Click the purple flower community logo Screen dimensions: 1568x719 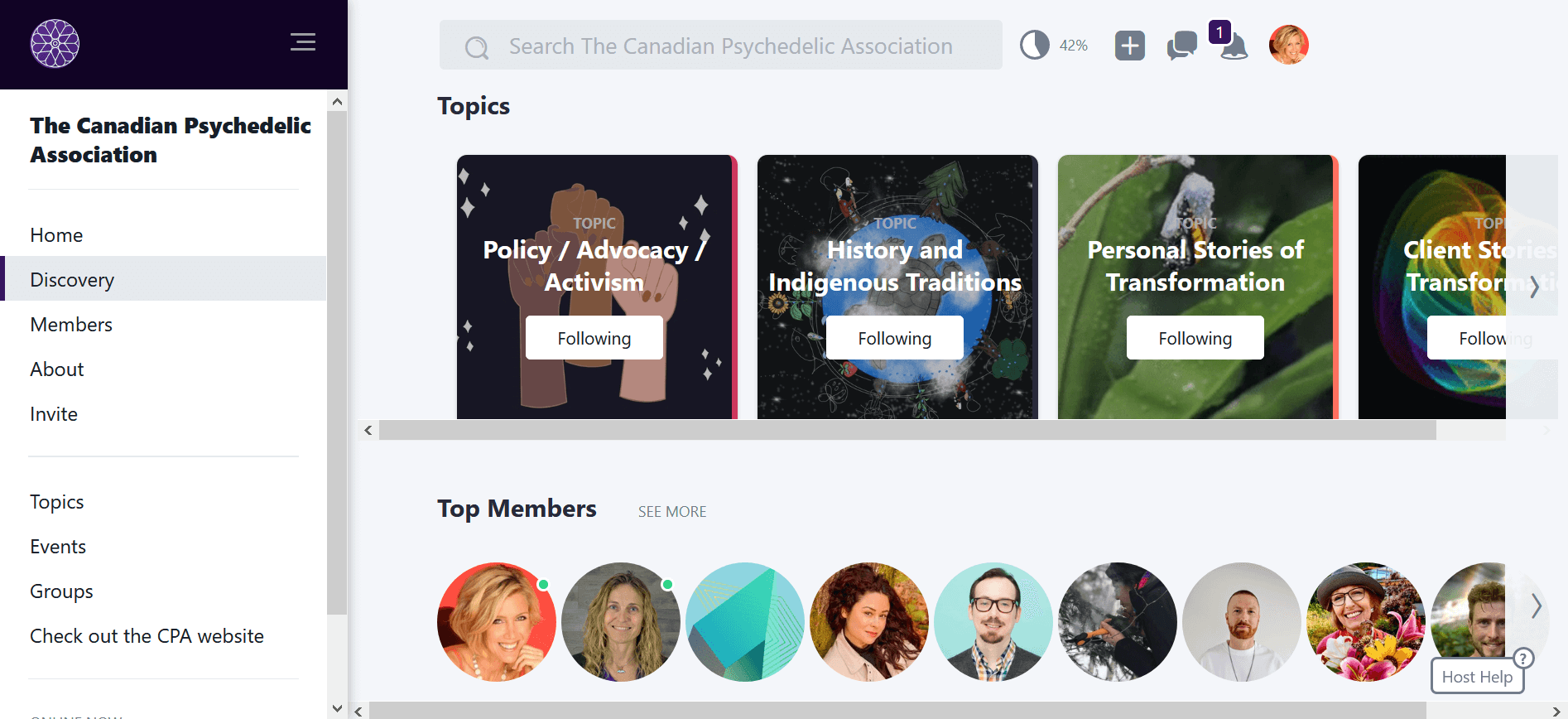click(55, 44)
